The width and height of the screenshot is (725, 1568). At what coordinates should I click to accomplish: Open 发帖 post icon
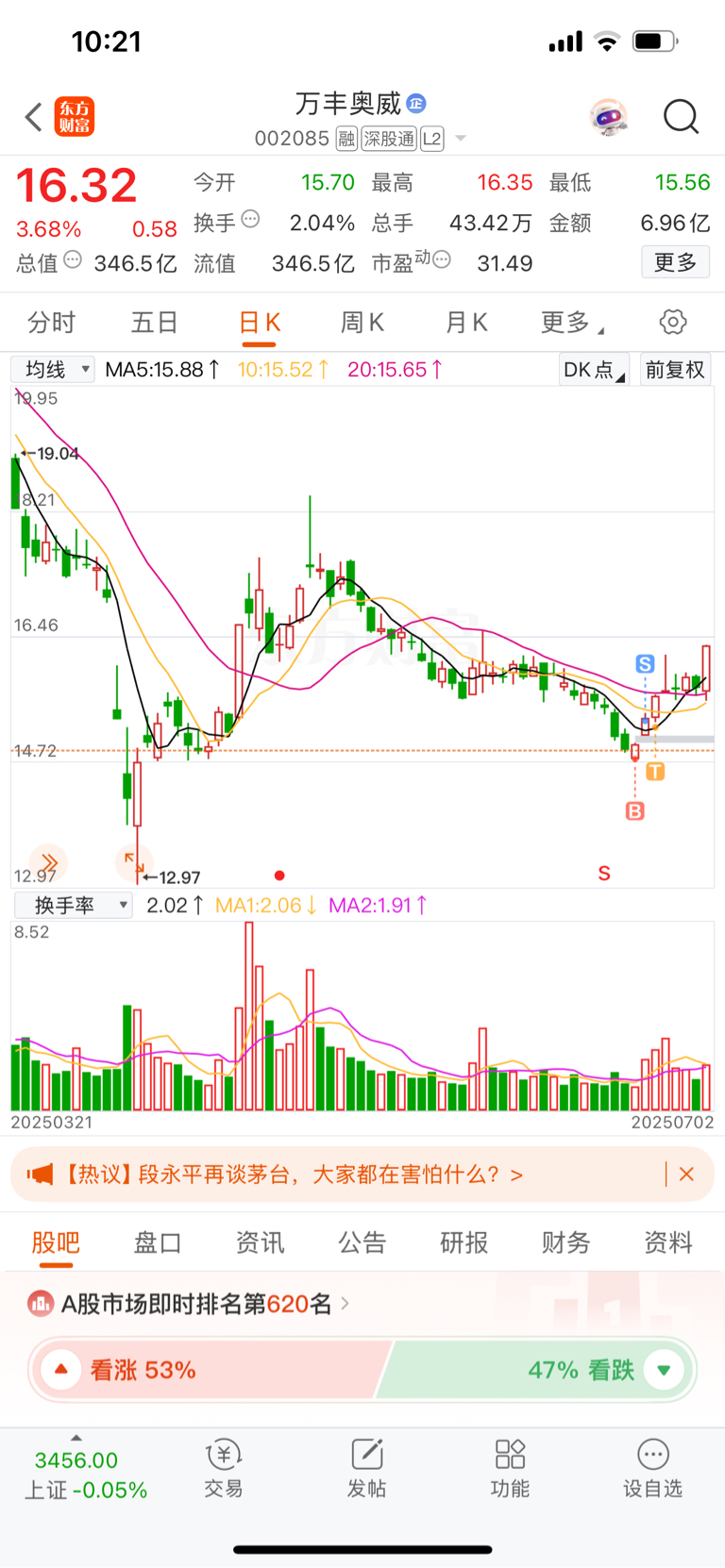point(366,1469)
